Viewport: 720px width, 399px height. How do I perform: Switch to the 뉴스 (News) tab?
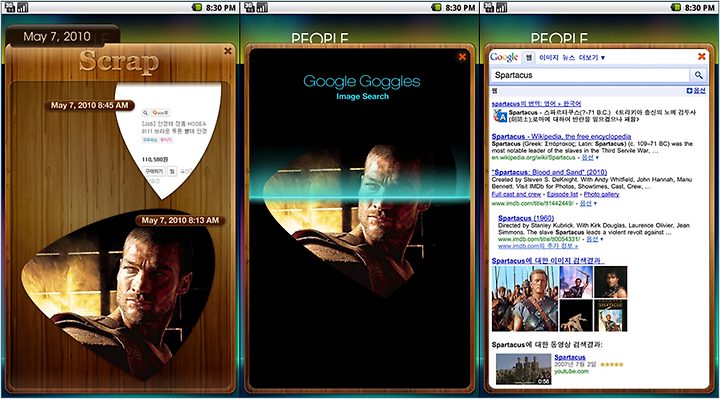(x=568, y=57)
